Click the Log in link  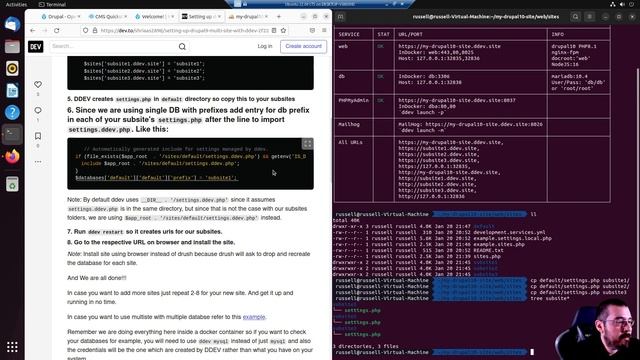(265, 47)
